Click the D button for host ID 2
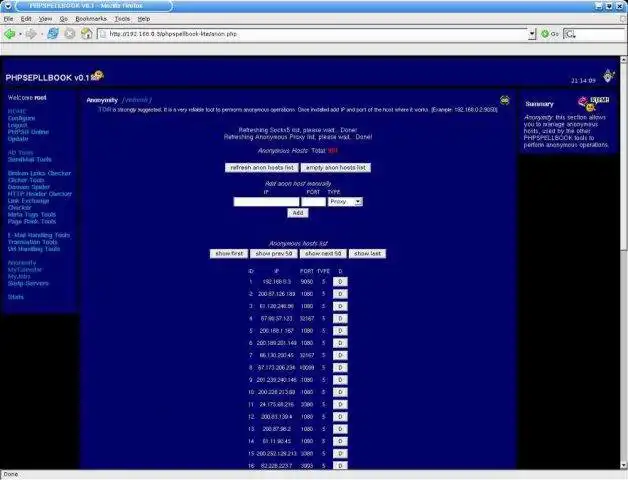The height and width of the screenshot is (480, 628). pos(340,294)
